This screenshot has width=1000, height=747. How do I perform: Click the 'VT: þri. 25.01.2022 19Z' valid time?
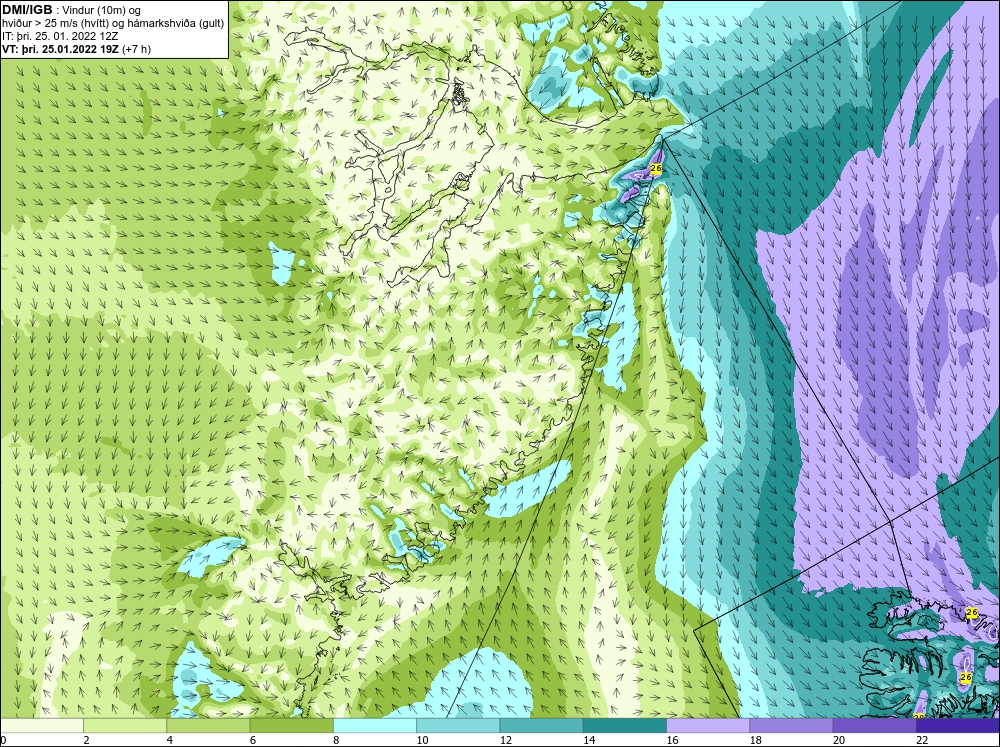point(60,48)
